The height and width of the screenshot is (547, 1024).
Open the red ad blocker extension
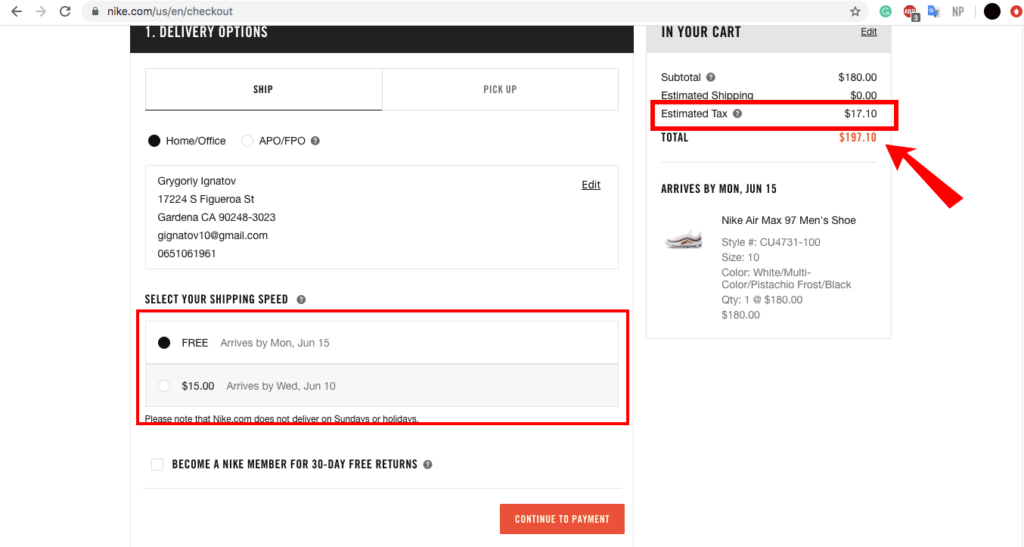[x=910, y=12]
